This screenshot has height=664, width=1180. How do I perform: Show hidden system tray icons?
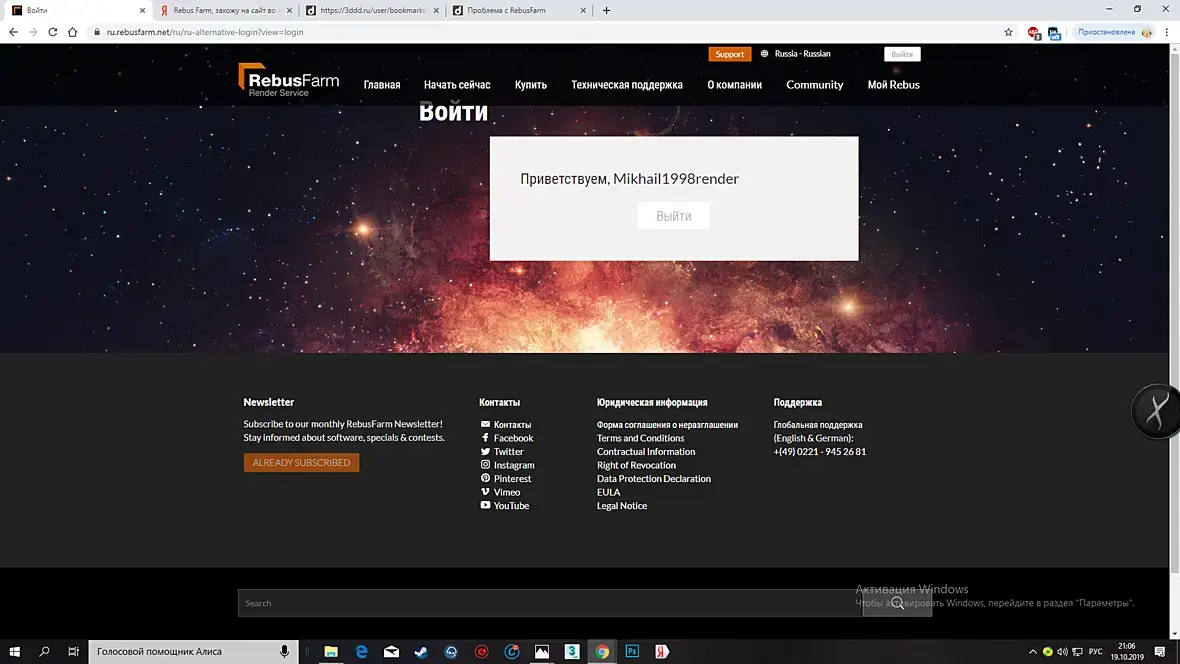(1032, 652)
